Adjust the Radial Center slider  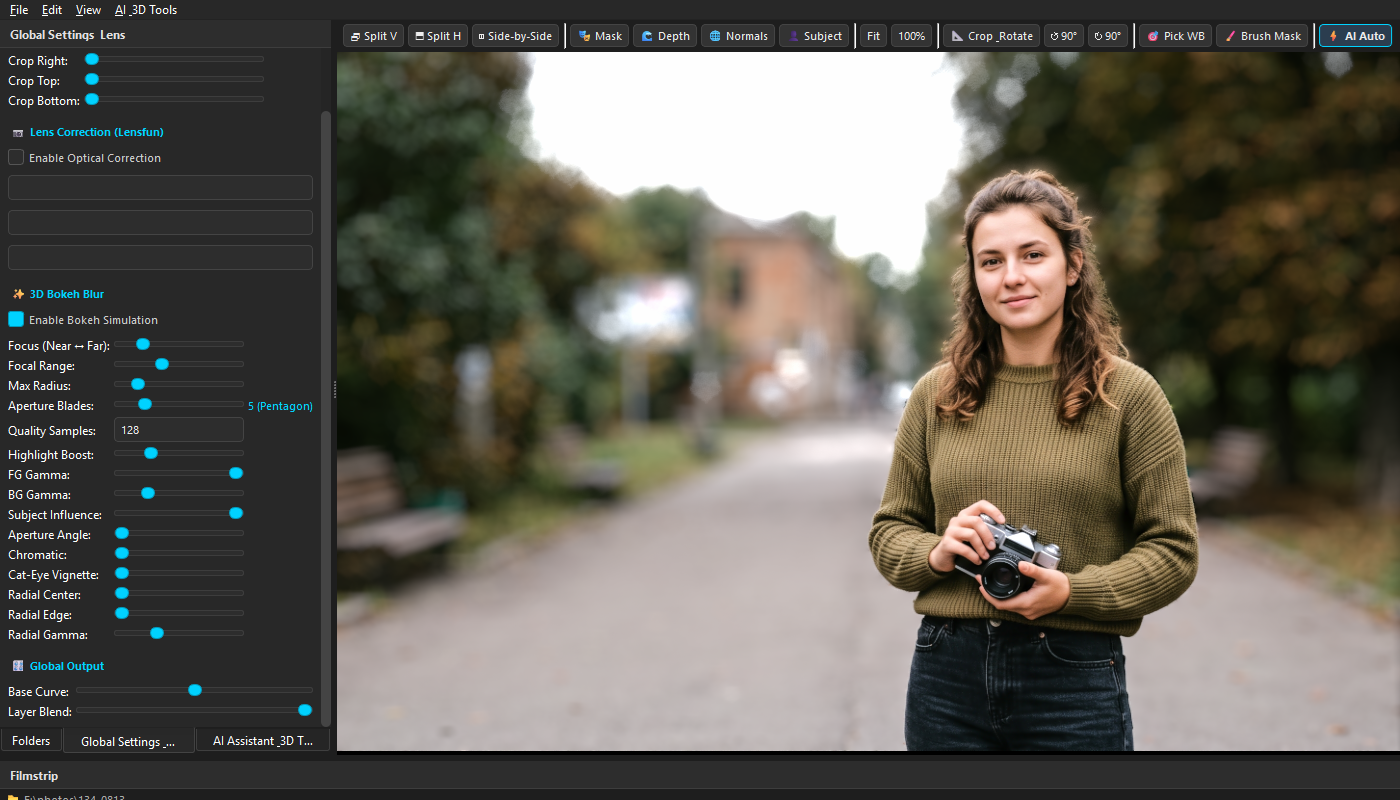179,593
